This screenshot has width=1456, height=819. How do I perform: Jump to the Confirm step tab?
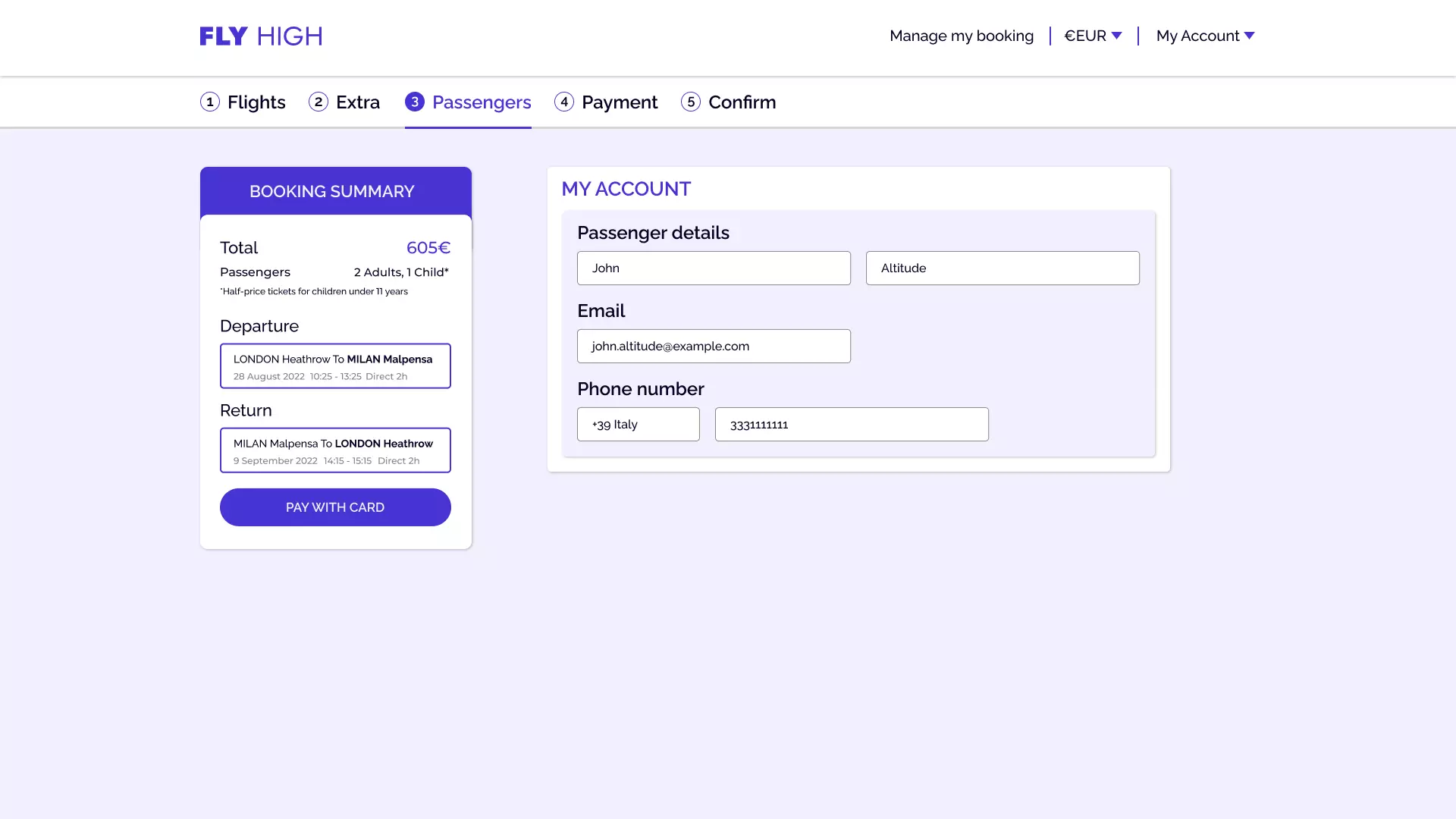click(742, 102)
